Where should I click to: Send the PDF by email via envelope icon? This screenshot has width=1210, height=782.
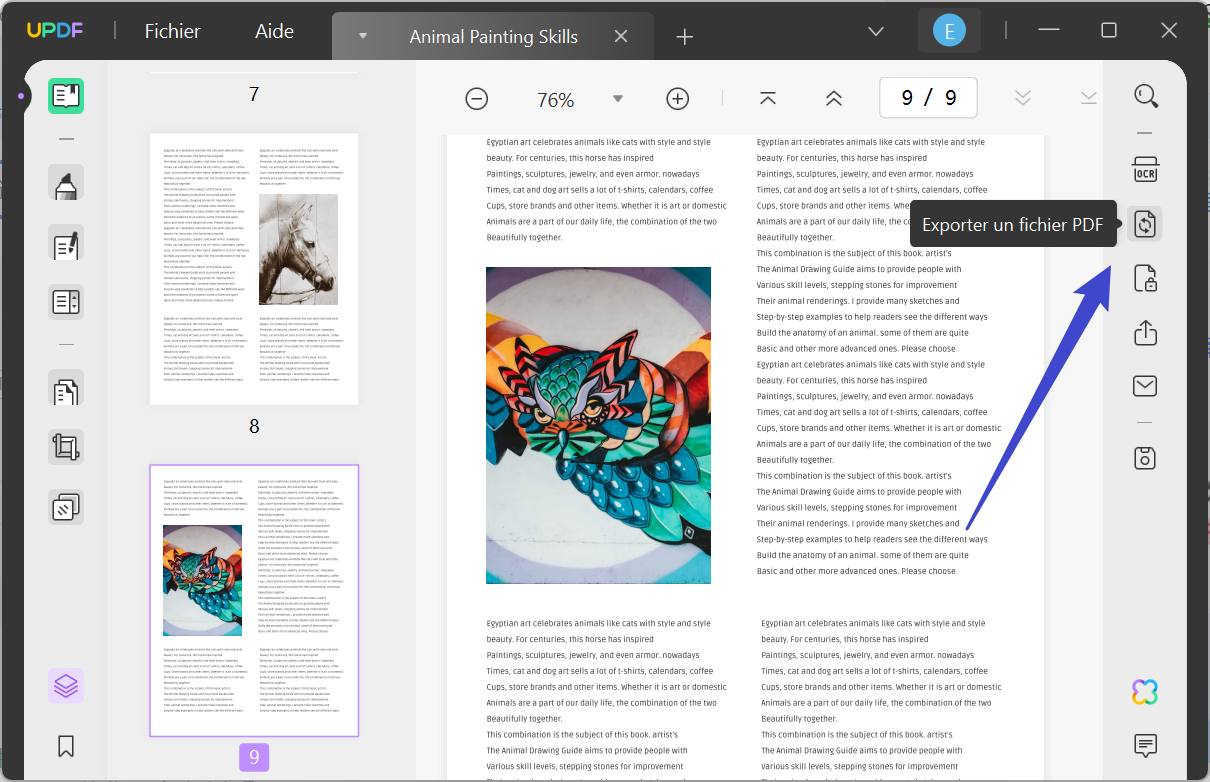click(1145, 385)
